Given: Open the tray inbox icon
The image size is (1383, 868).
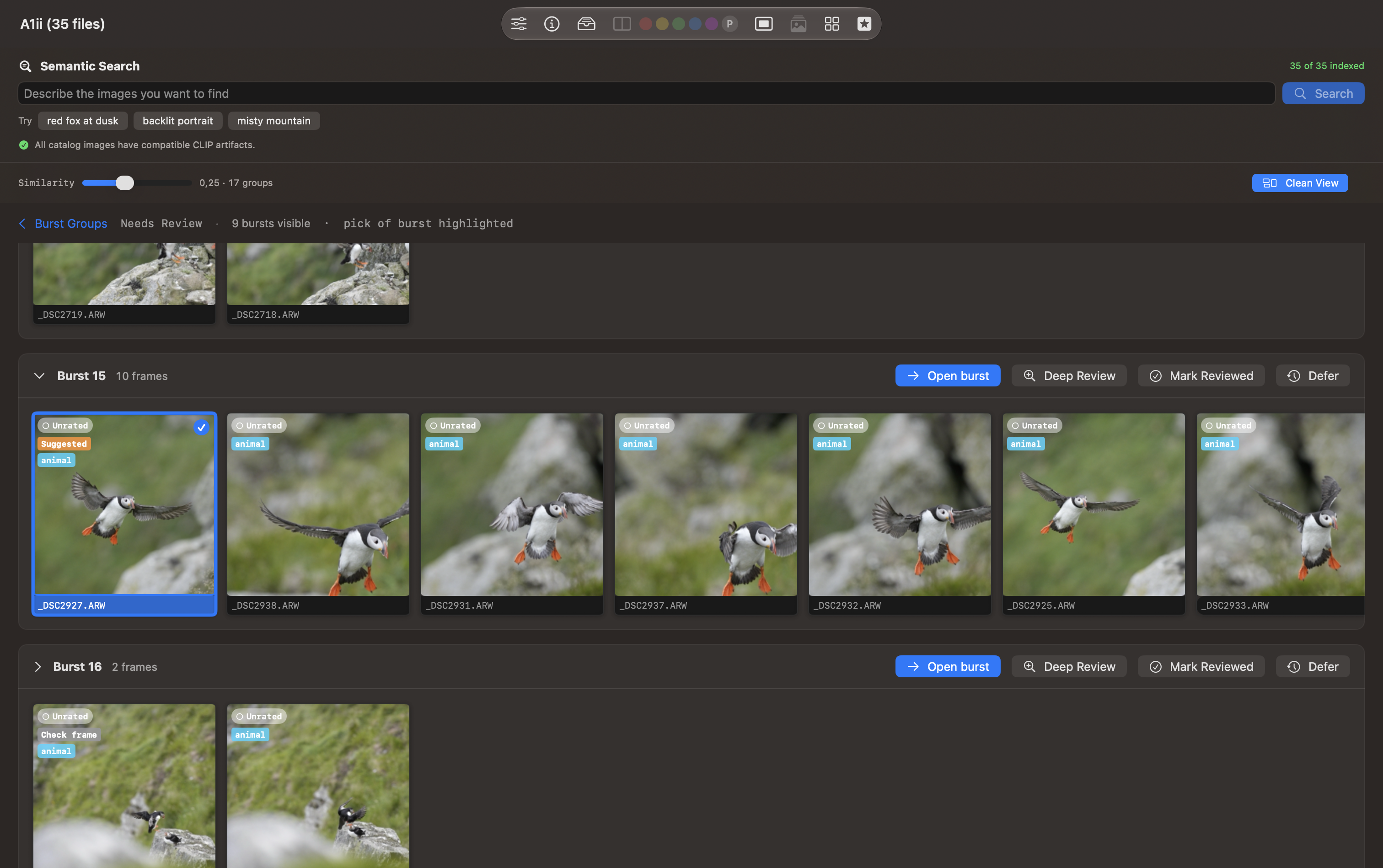Looking at the screenshot, I should [586, 23].
